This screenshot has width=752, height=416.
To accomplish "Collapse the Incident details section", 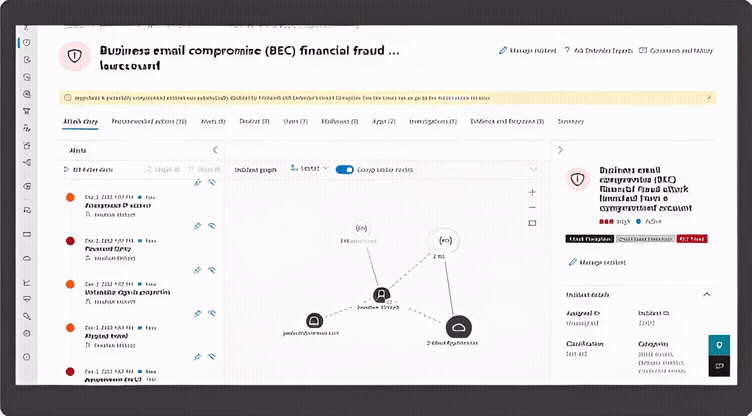I will 707,295.
